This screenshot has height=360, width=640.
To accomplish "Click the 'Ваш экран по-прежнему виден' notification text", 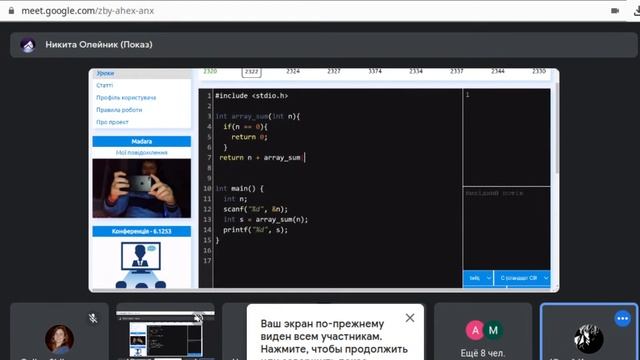I will pos(334,336).
